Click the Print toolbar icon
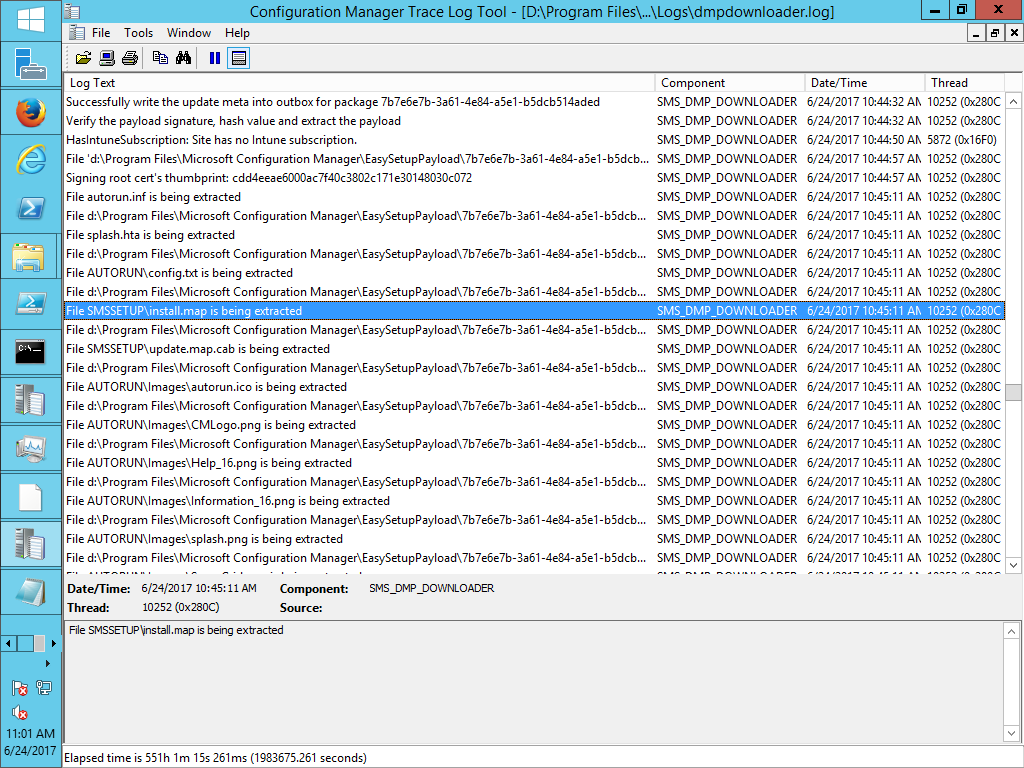1024x768 pixels. 130,58
